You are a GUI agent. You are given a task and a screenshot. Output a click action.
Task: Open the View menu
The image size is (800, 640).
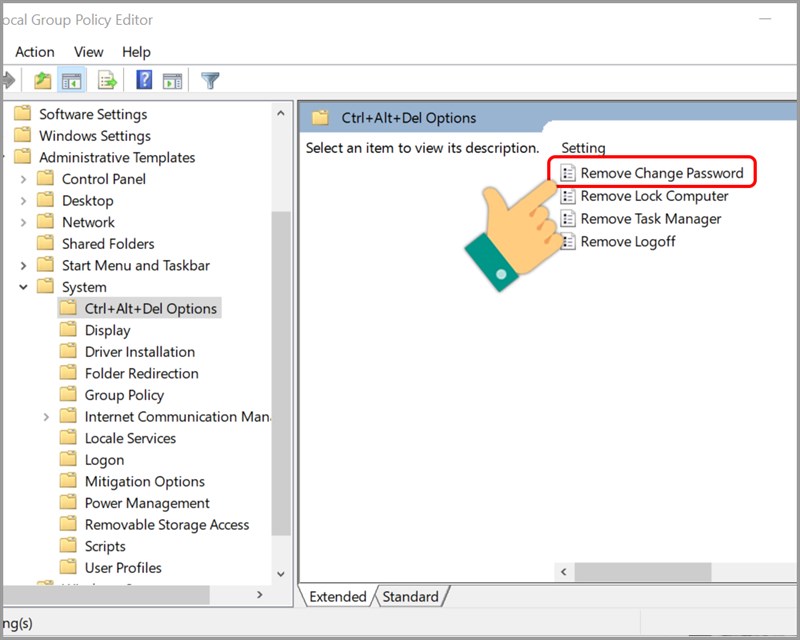click(x=88, y=52)
